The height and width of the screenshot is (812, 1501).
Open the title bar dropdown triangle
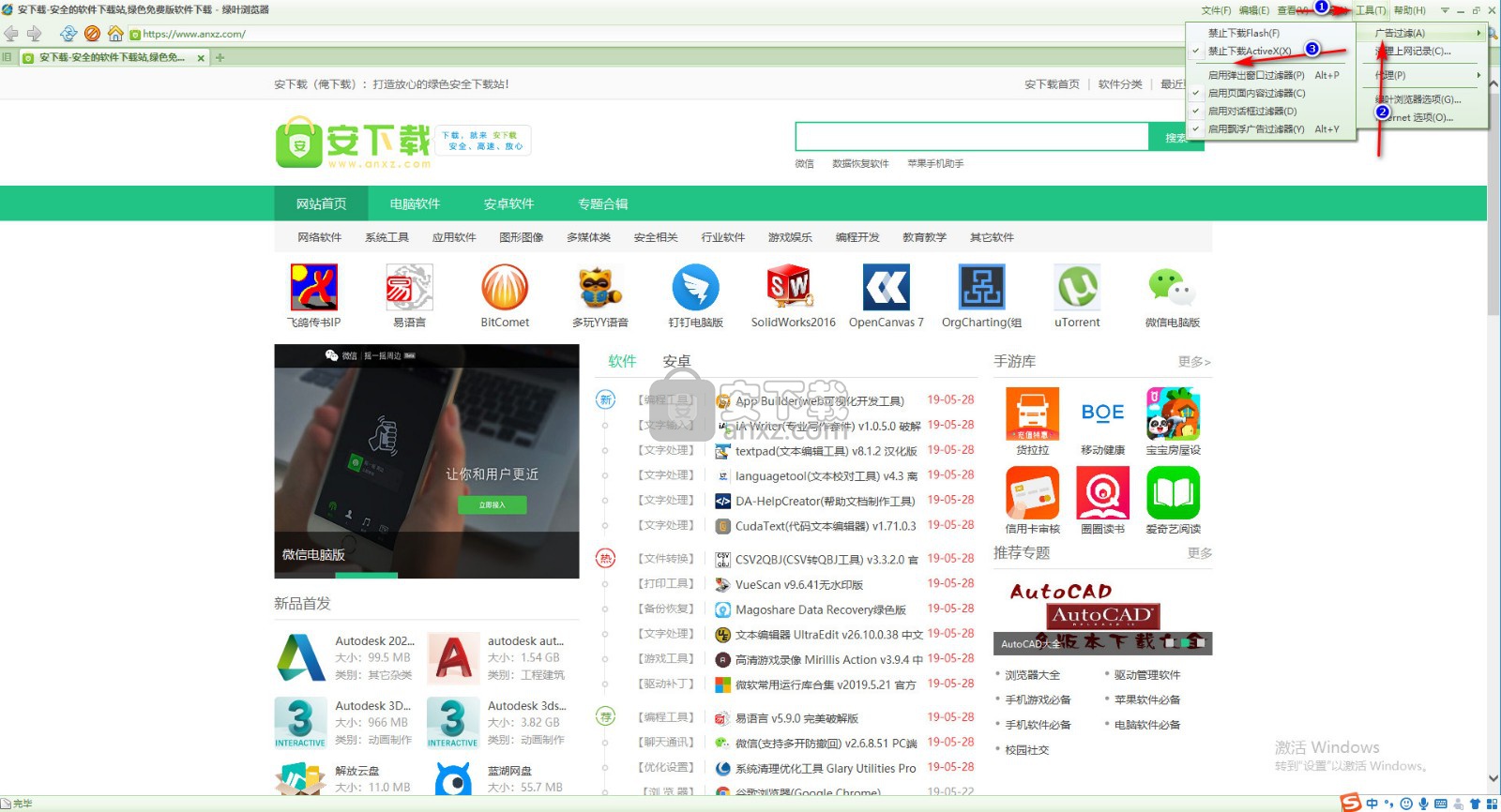1445,10
